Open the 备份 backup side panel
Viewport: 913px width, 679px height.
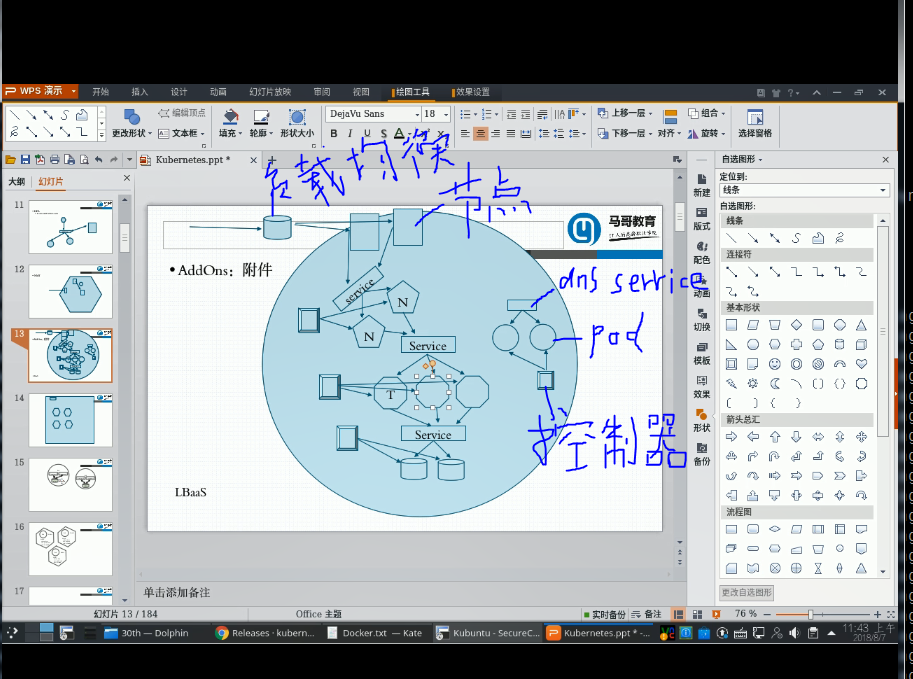coord(702,454)
